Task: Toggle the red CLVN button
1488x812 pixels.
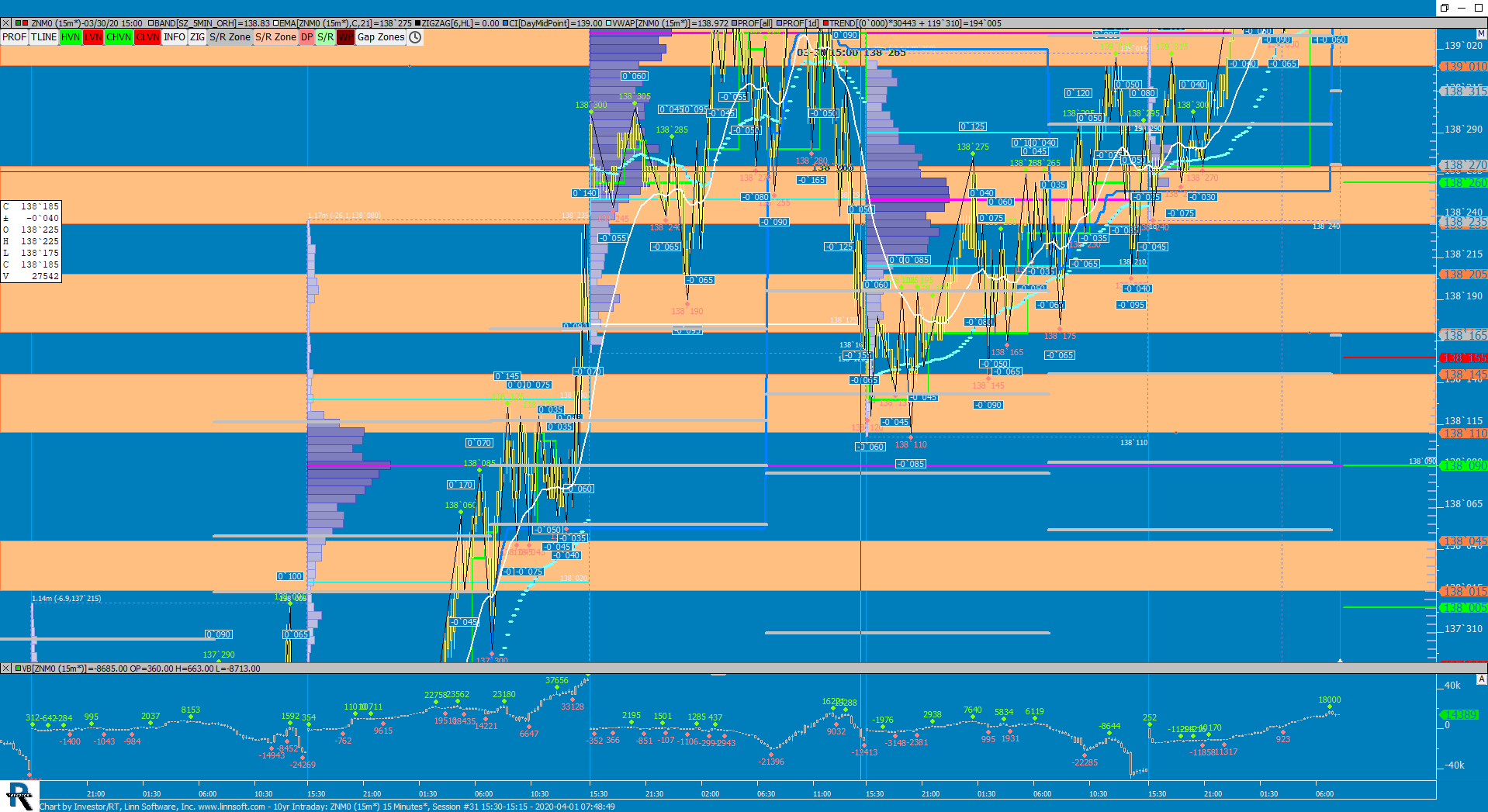Action: [147, 37]
